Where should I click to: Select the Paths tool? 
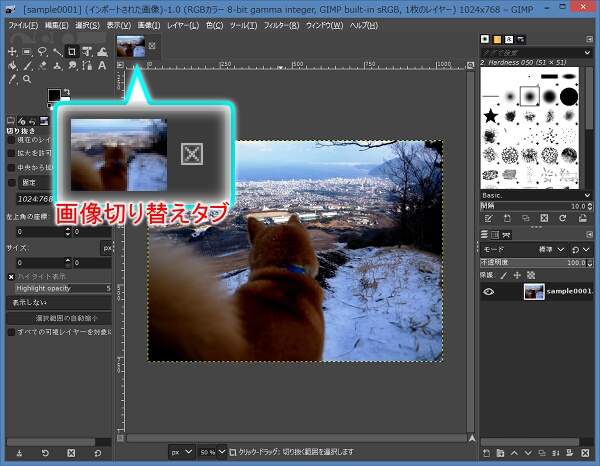tap(87, 65)
